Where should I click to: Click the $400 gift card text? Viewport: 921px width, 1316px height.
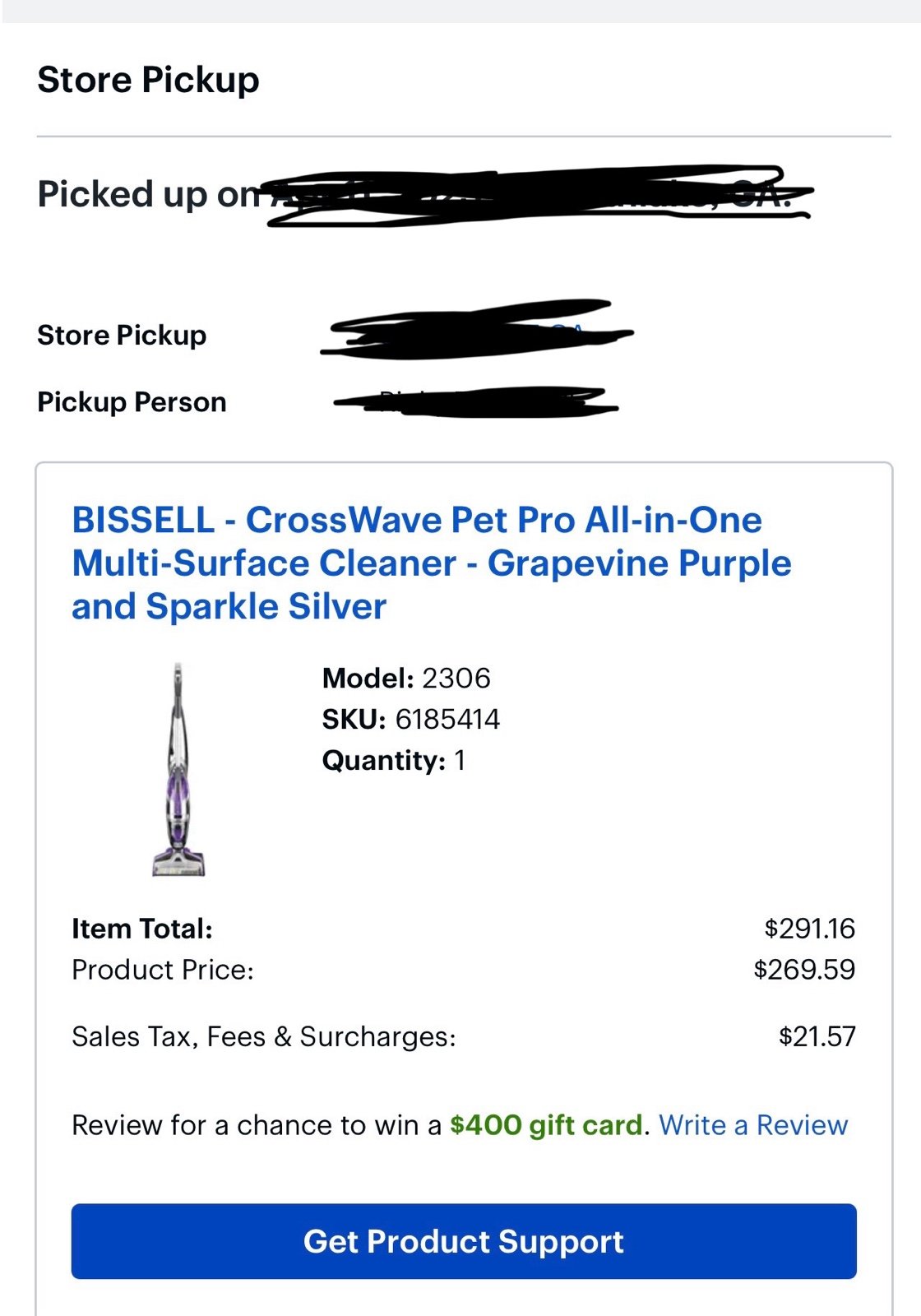pos(546,1124)
